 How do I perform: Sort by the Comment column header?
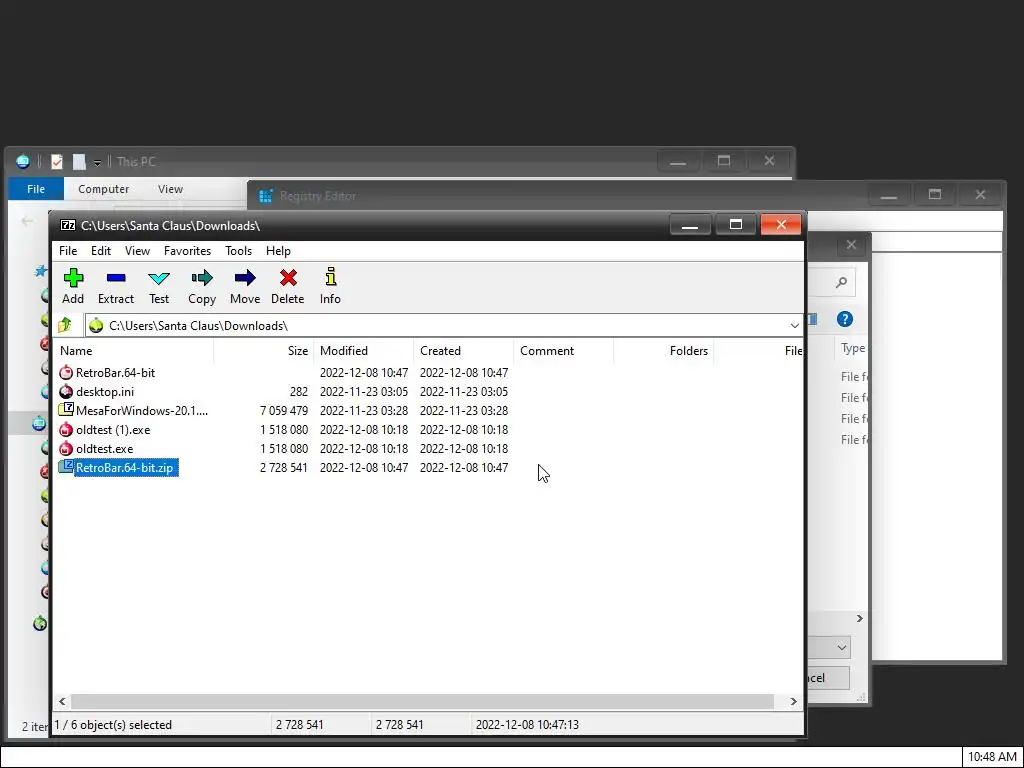coord(564,351)
